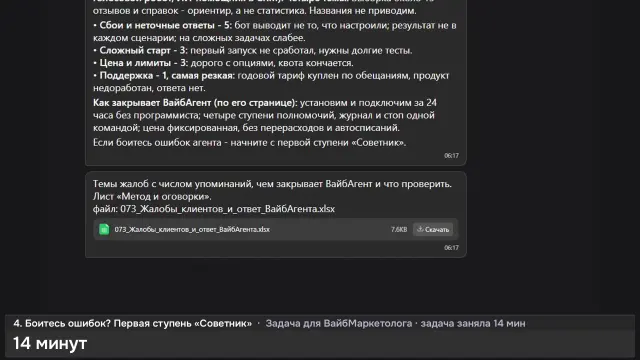The image size is (640, 360).
Task: Click the Скачать download button
Action: 433,229
